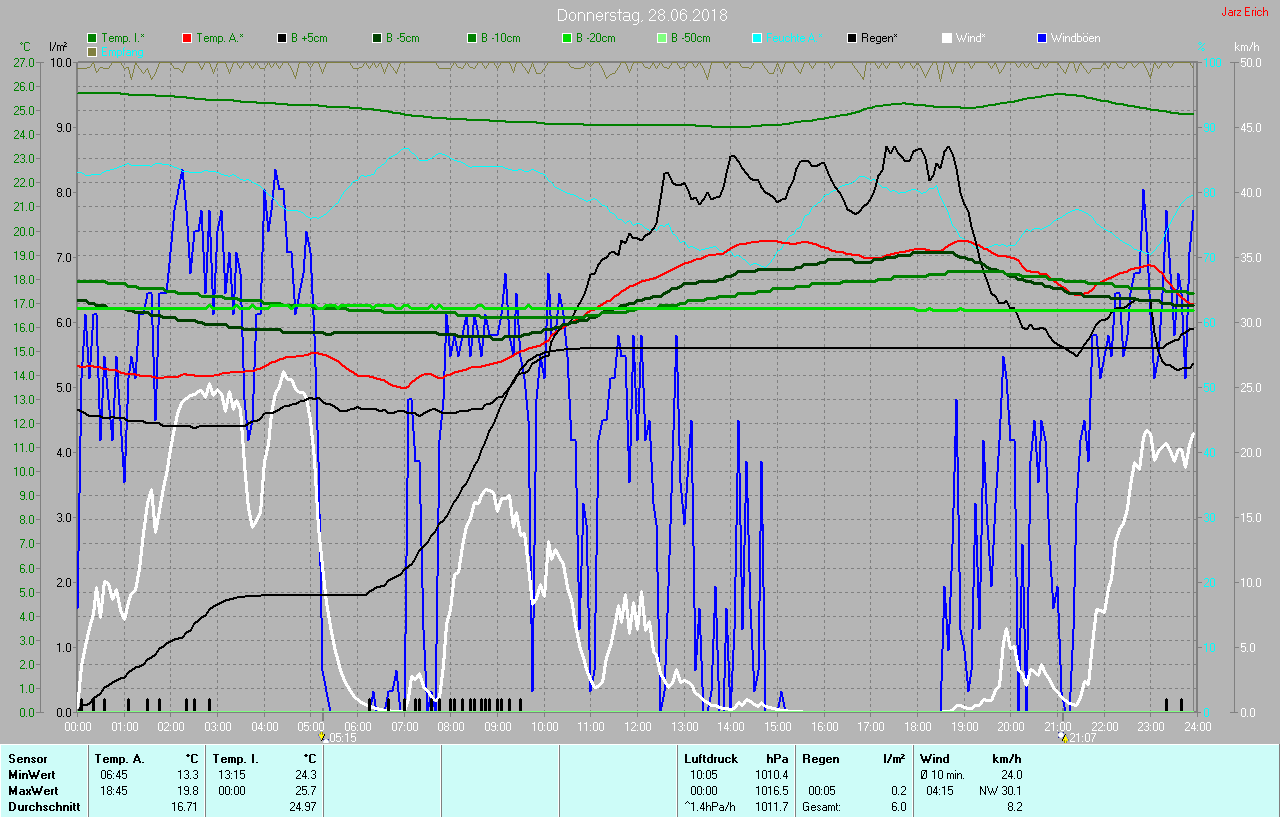1280x817 pixels.
Task: Click the sunset marker at 21:07
Action: tap(1062, 737)
